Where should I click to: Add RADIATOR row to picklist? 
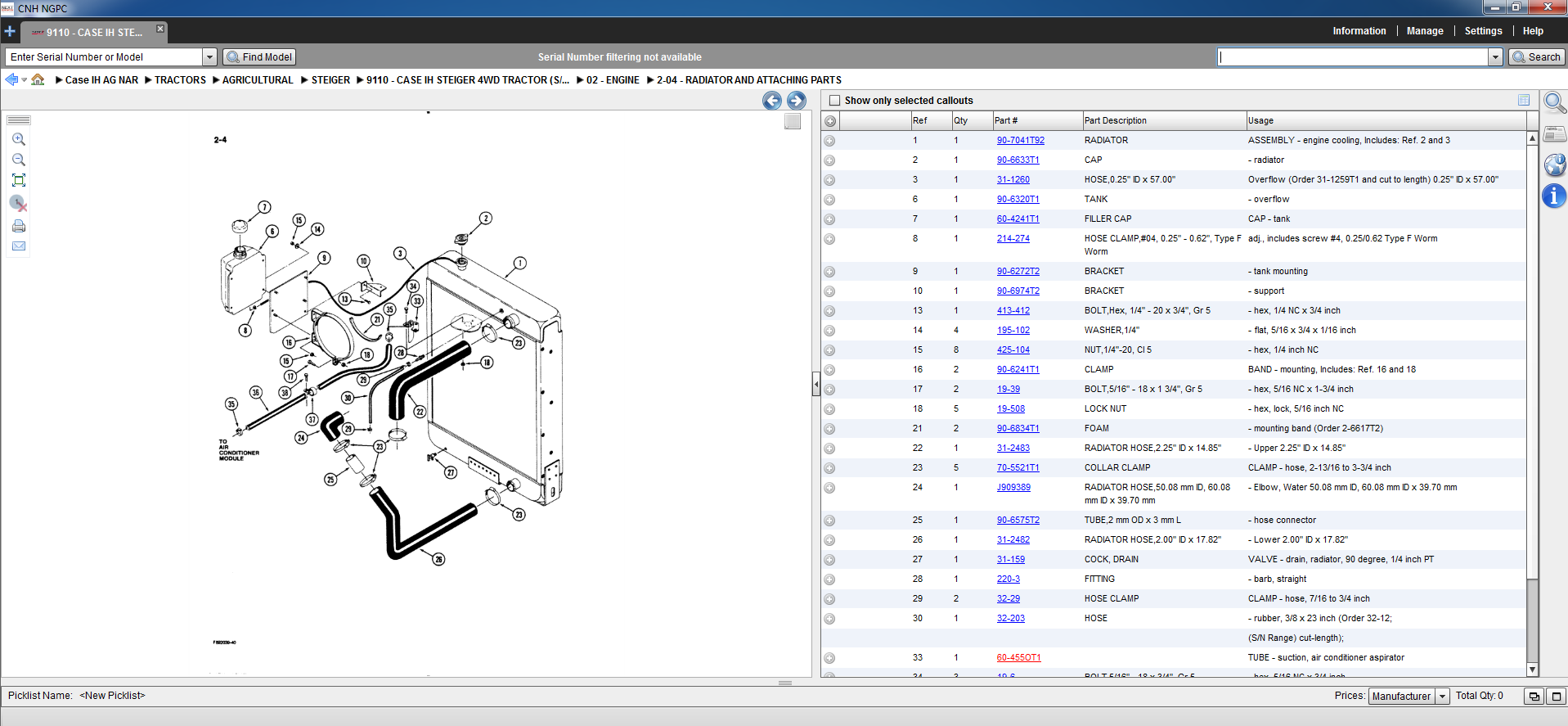[829, 141]
